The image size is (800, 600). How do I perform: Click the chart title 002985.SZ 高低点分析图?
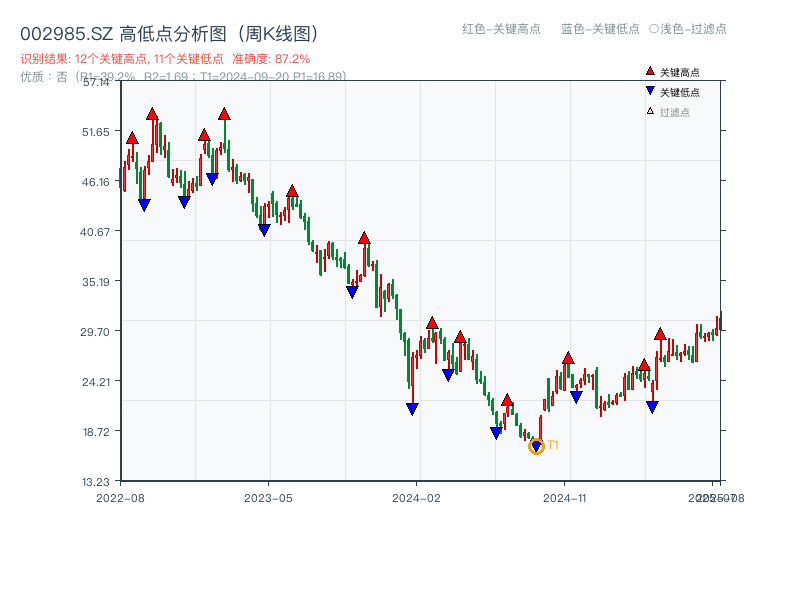[x=170, y=34]
